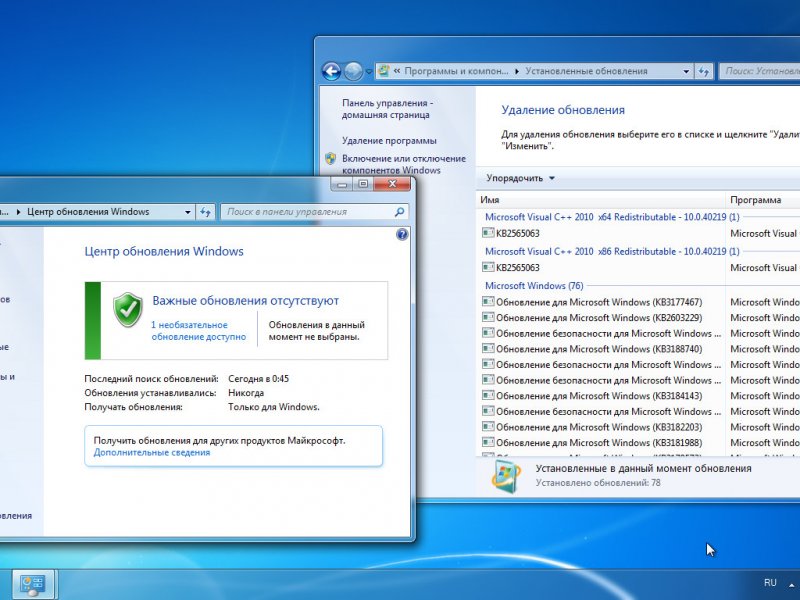Click 'Установленные обновления' breadcrumb
Image resolution: width=800 pixels, height=600 pixels.
coord(586,71)
